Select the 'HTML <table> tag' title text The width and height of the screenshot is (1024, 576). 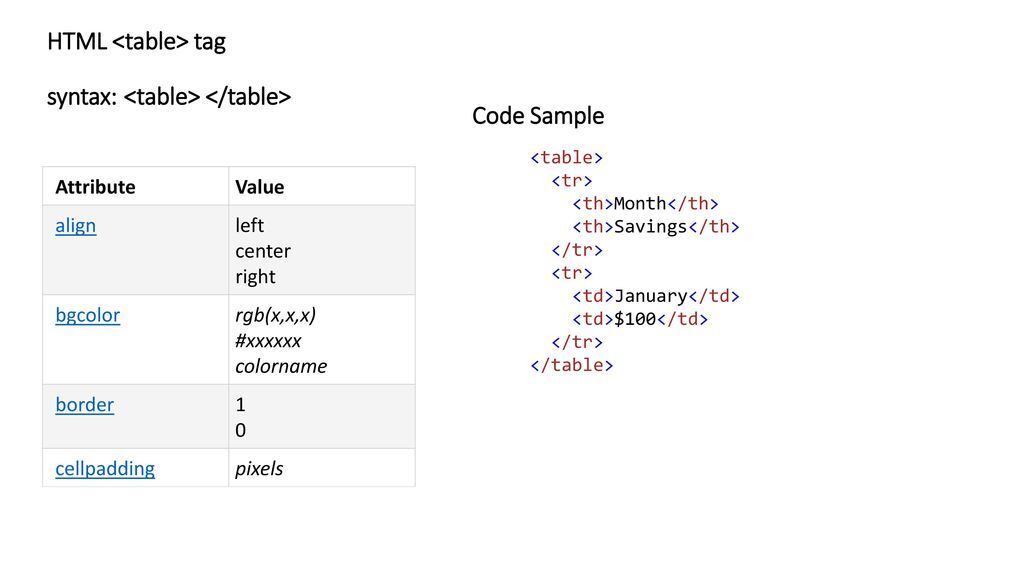pos(136,41)
